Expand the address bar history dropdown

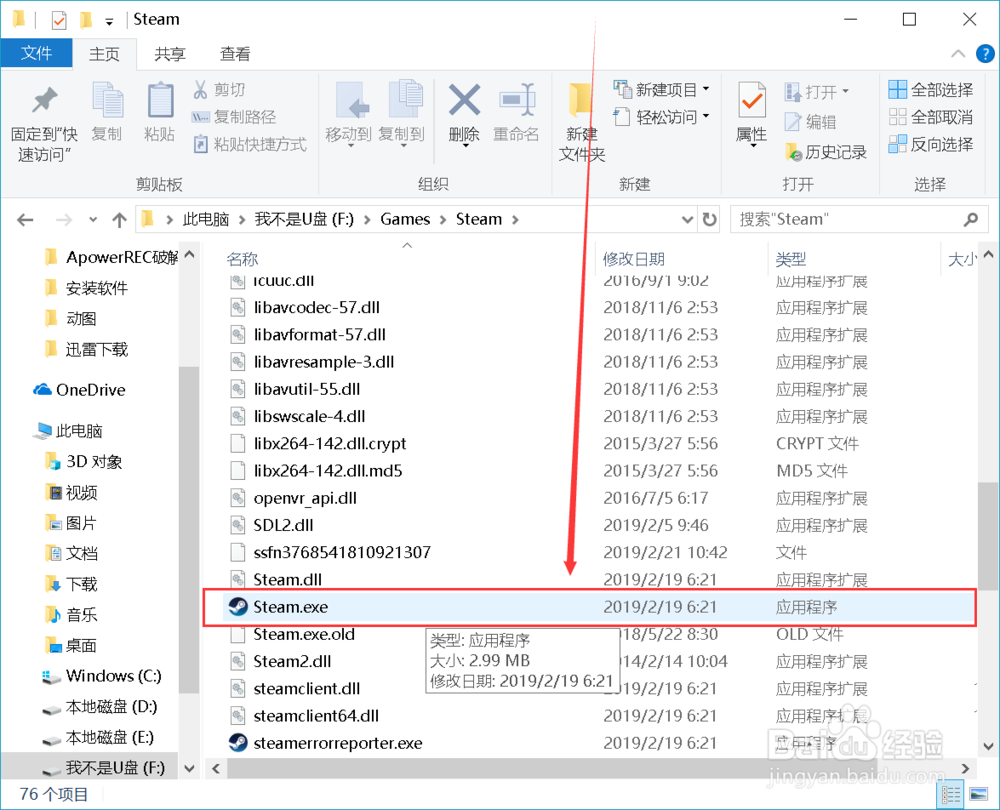click(x=687, y=219)
